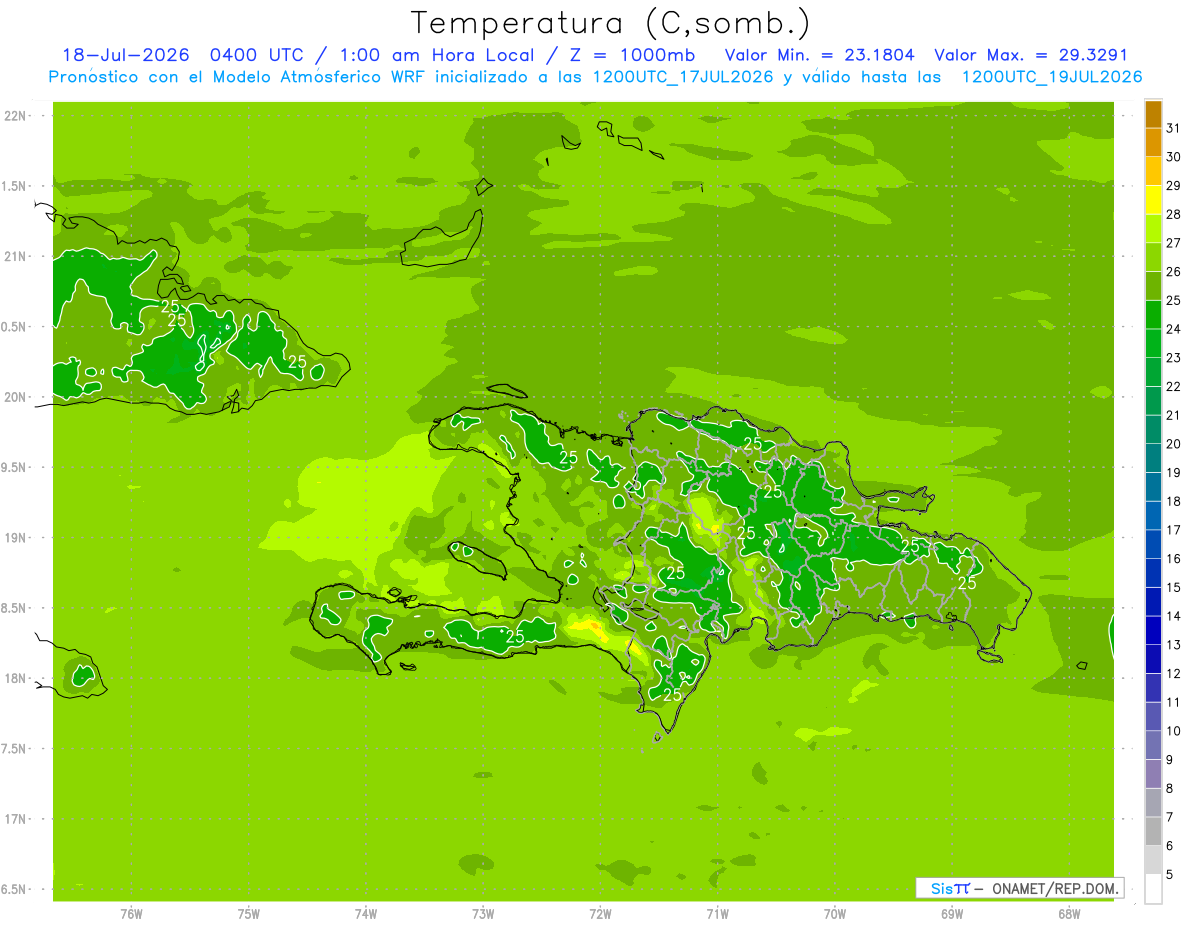The height and width of the screenshot is (927, 1200).
Task: Pick the dark orange swatch above 31
Action: coord(1153,114)
